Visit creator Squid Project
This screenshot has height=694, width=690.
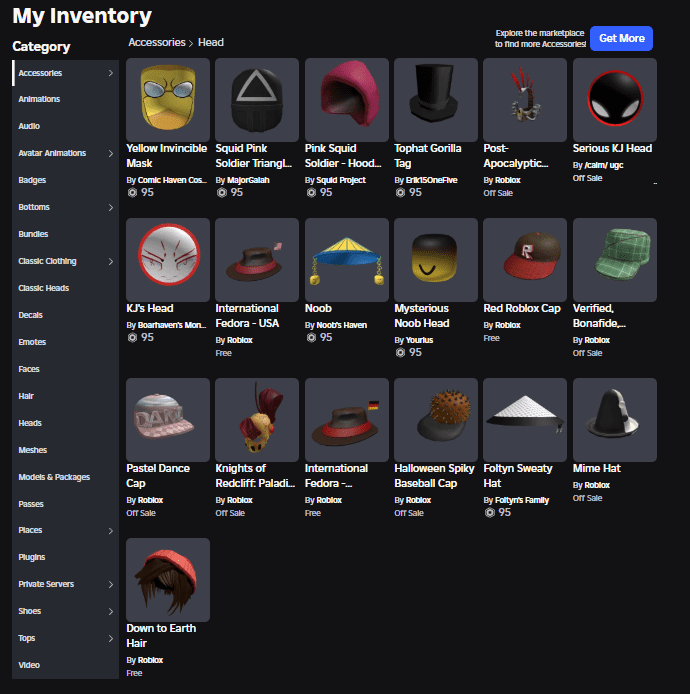(341, 180)
